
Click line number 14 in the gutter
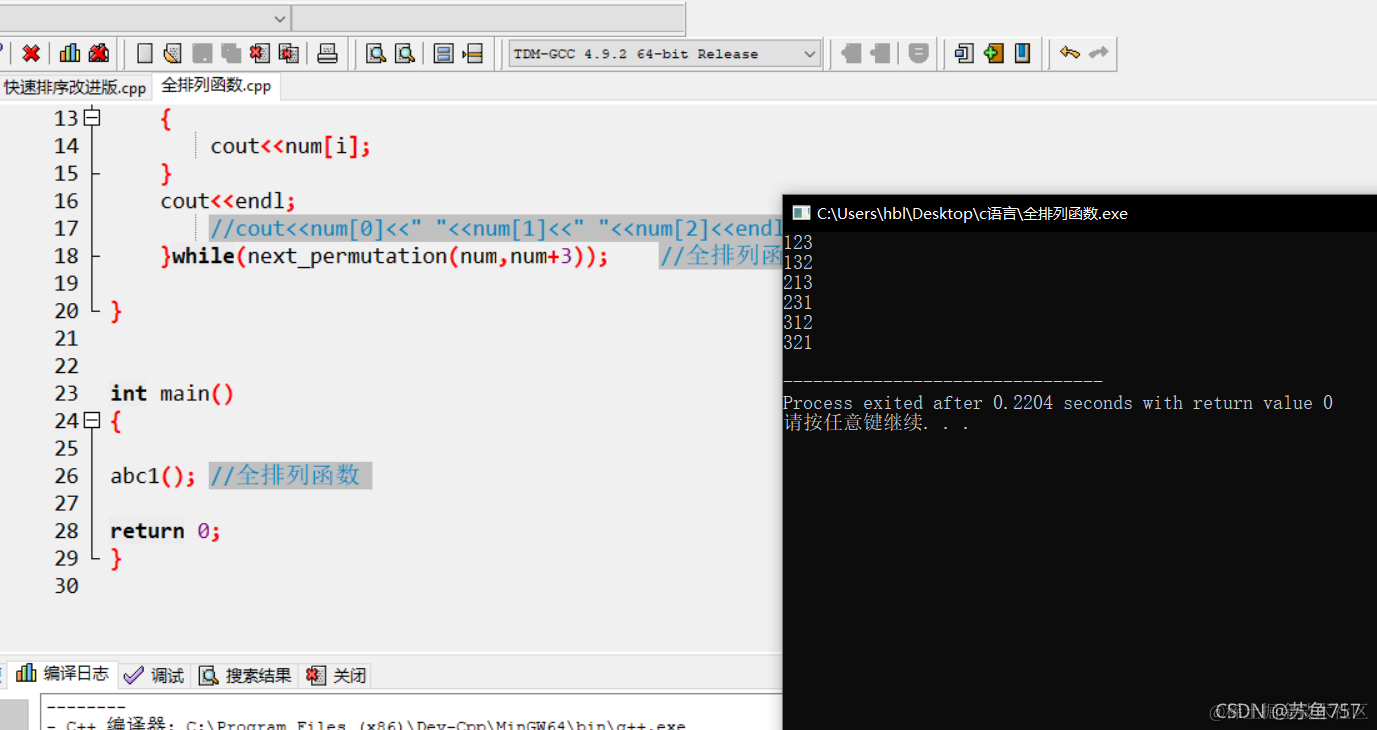66,146
